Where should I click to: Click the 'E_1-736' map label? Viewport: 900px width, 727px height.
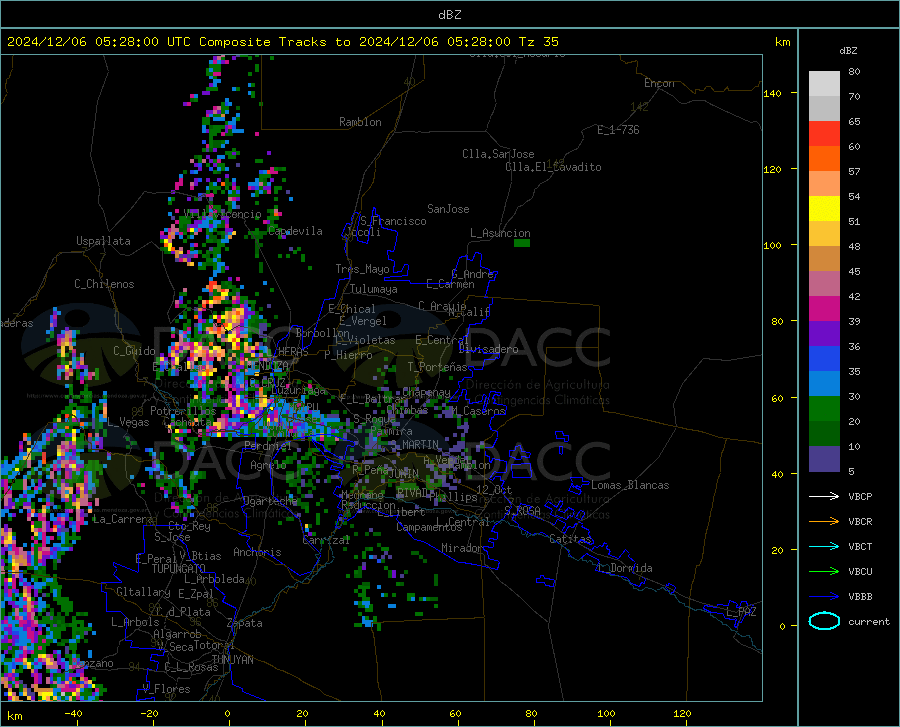click(x=618, y=130)
